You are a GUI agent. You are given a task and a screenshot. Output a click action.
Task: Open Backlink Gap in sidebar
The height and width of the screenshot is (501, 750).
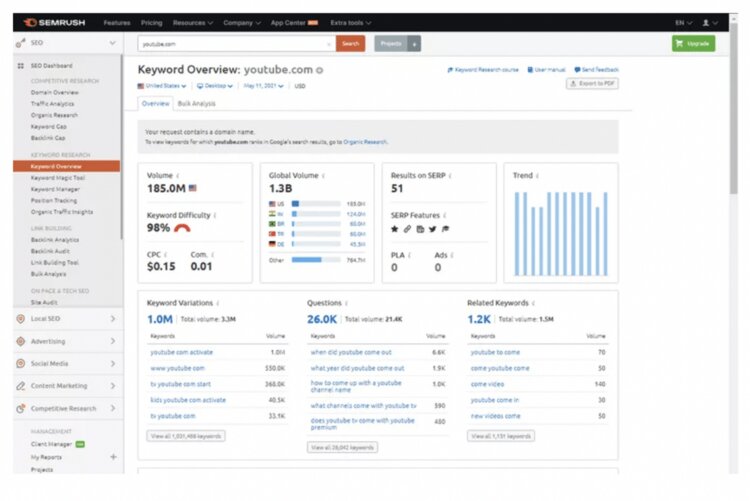(48, 138)
